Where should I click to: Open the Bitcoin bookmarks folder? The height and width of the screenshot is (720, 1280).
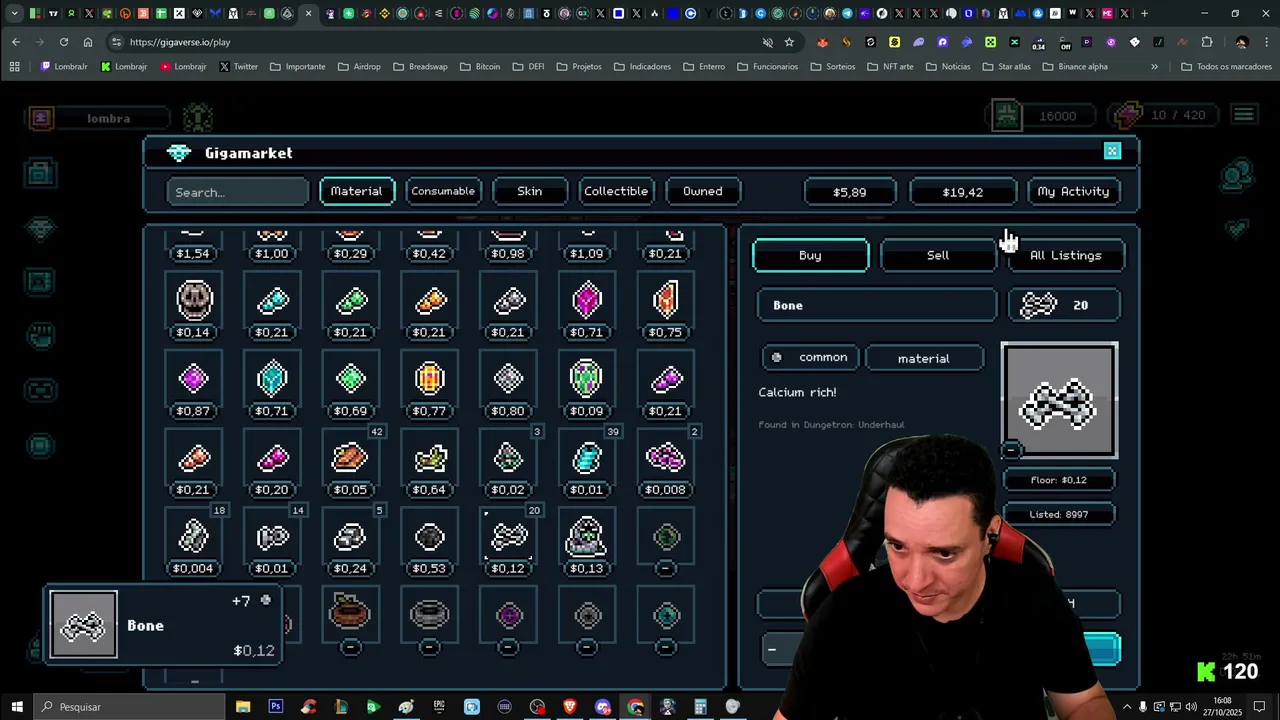[480, 67]
